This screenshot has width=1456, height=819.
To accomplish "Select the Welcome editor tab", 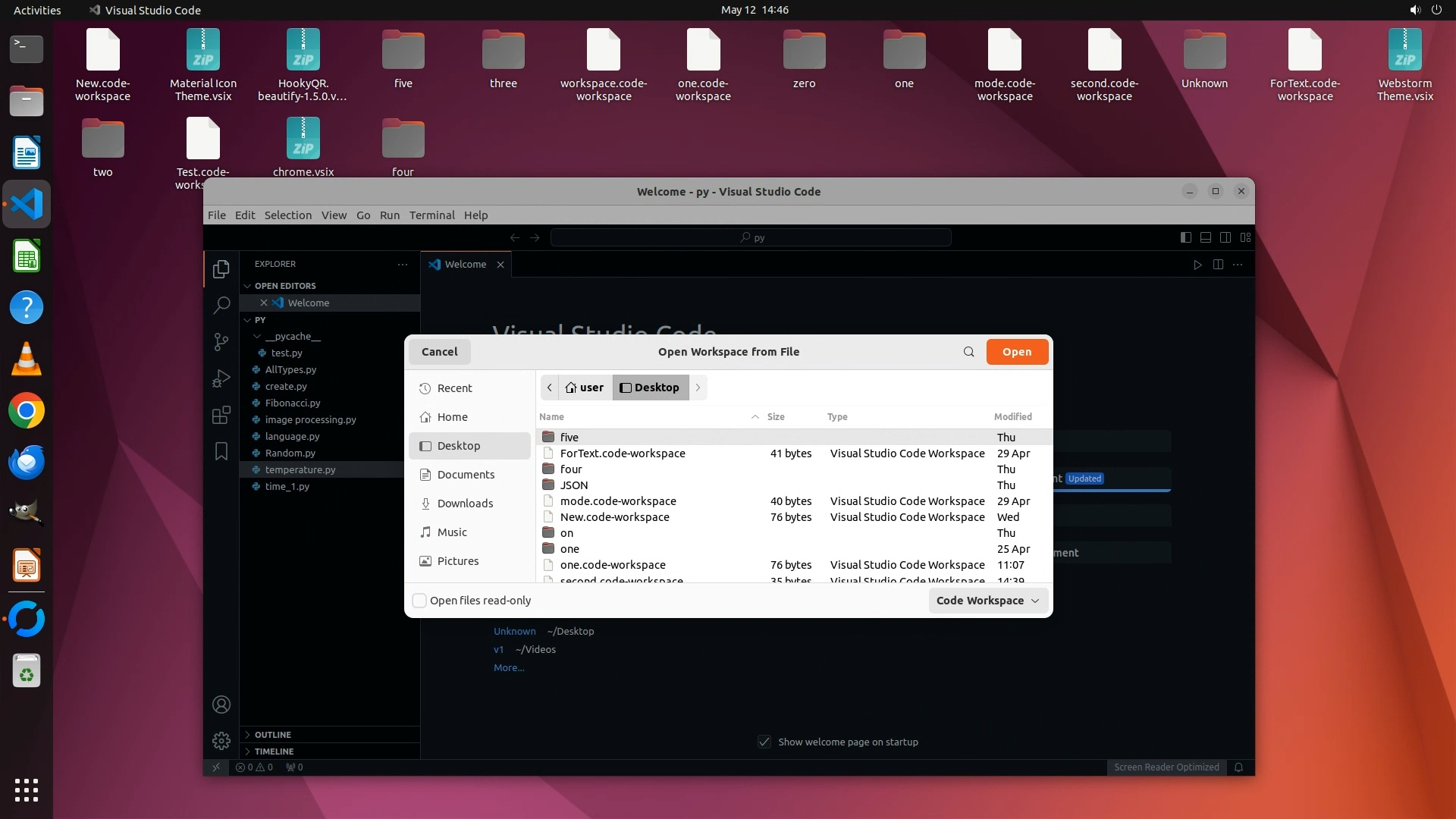I will 465,265.
